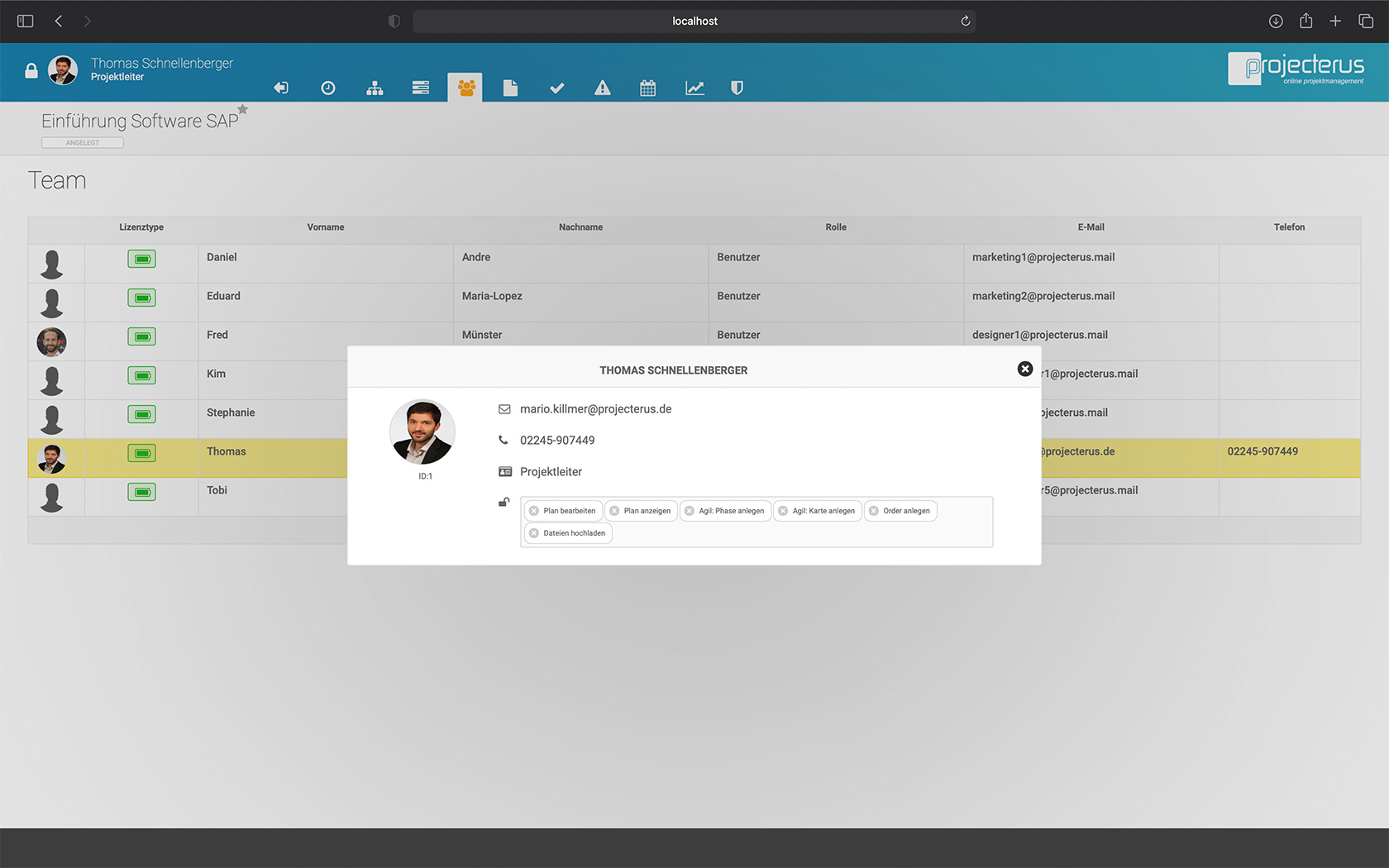Open the checkmark tasks icon
Image resolution: width=1389 pixels, height=868 pixels.
(556, 88)
